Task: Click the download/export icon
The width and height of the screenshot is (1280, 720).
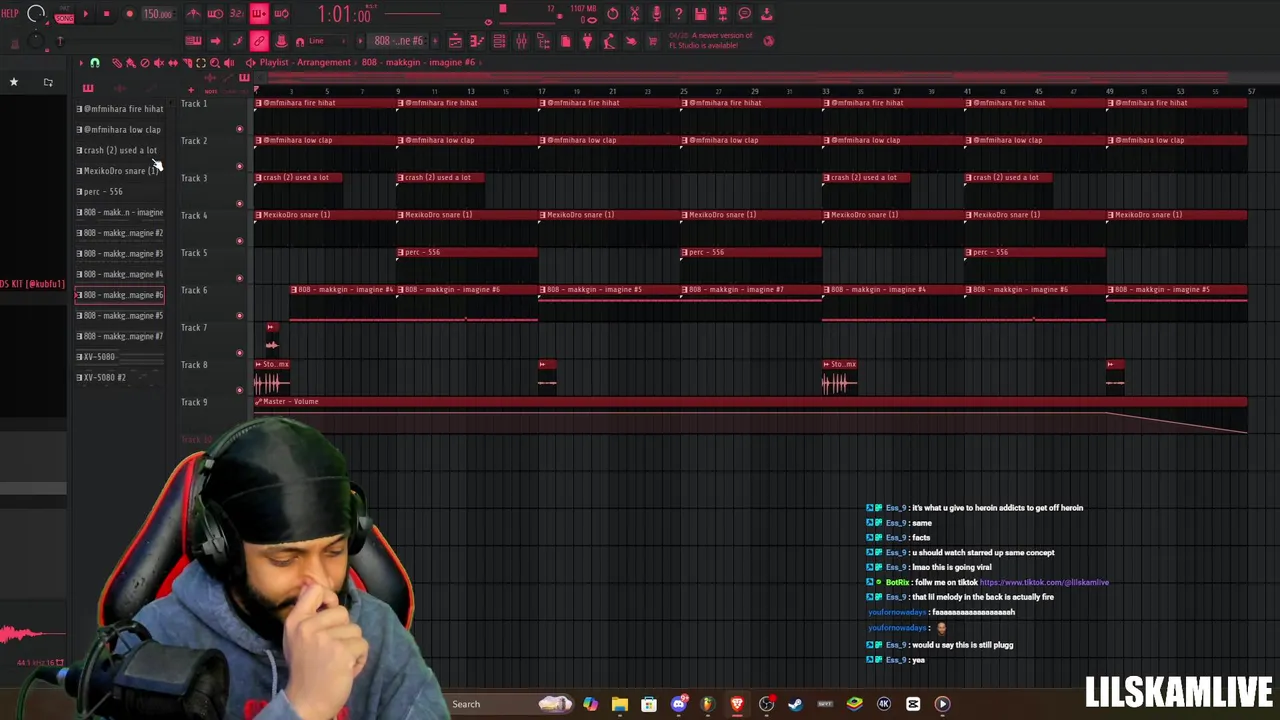Action: pyautogui.click(x=767, y=13)
